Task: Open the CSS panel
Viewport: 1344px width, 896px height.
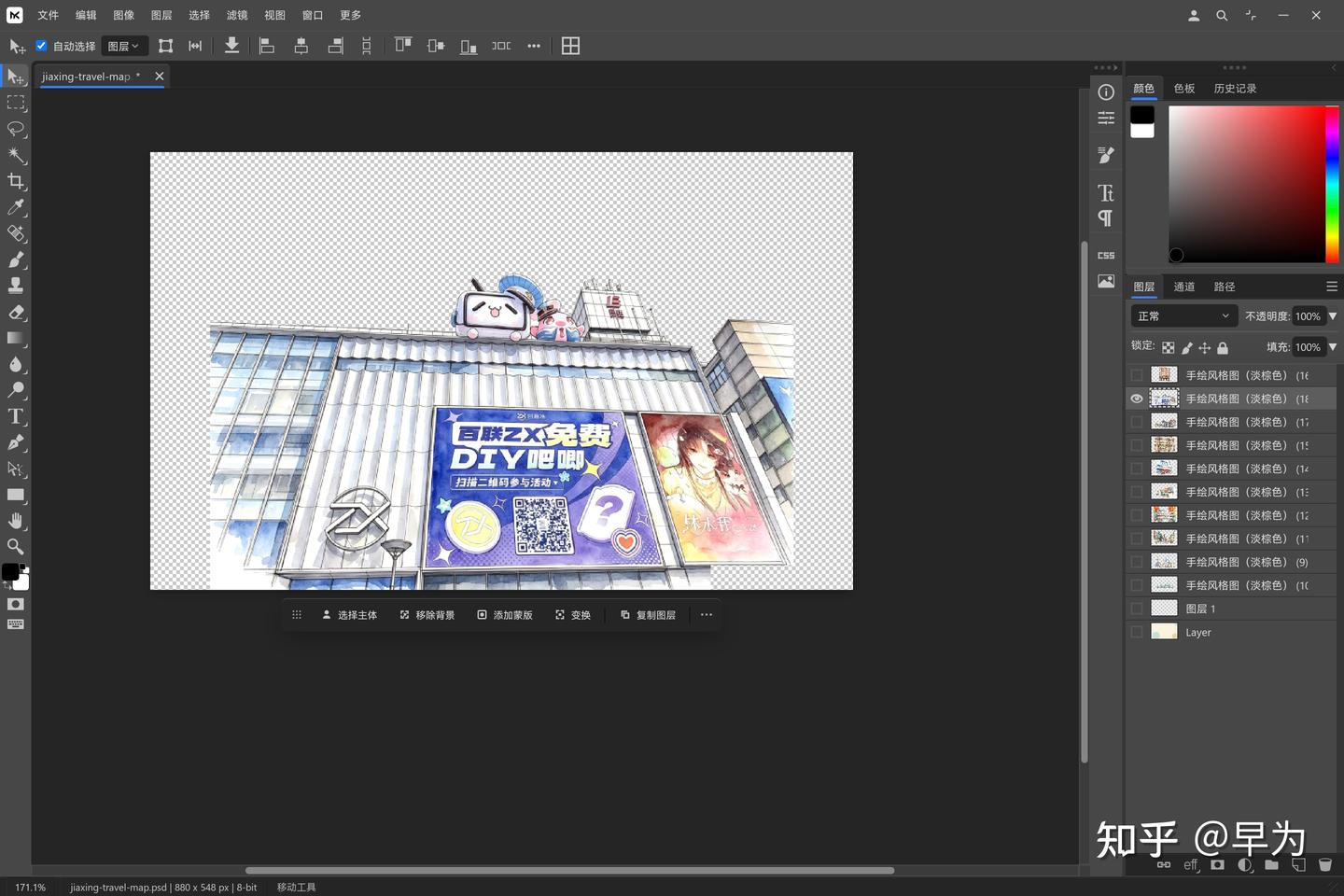Action: (1106, 255)
